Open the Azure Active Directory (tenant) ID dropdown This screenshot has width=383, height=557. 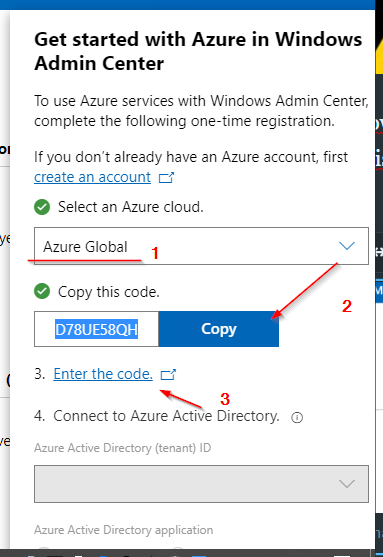pos(201,484)
